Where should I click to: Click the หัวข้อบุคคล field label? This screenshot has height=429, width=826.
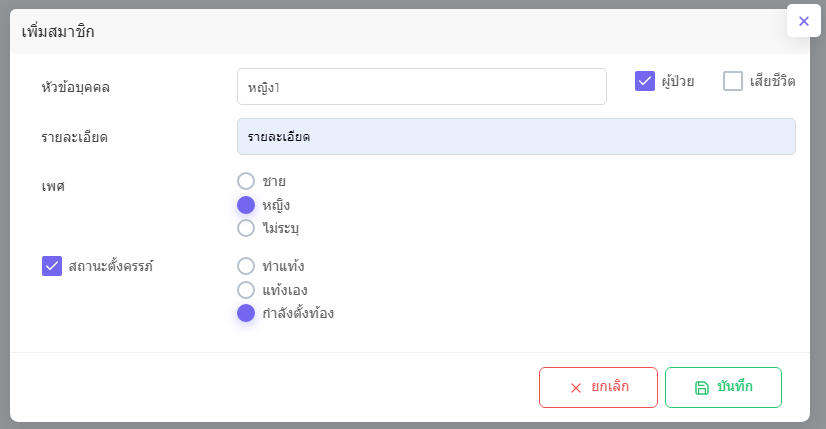coord(76,87)
